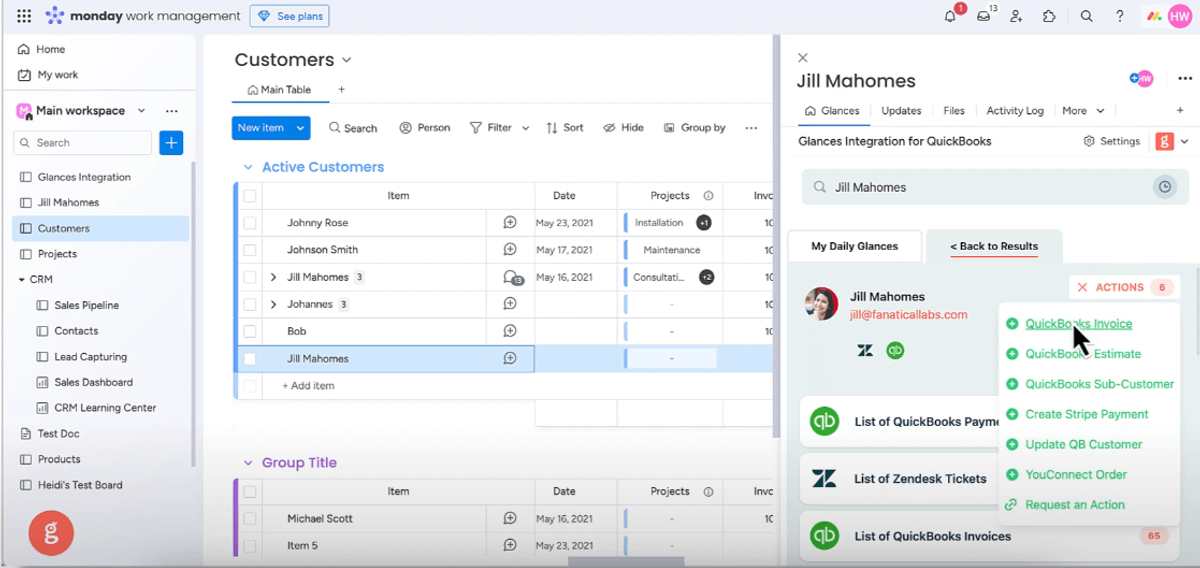1200x568 pixels.
Task: Collapse the Group Title group
Action: [248, 463]
